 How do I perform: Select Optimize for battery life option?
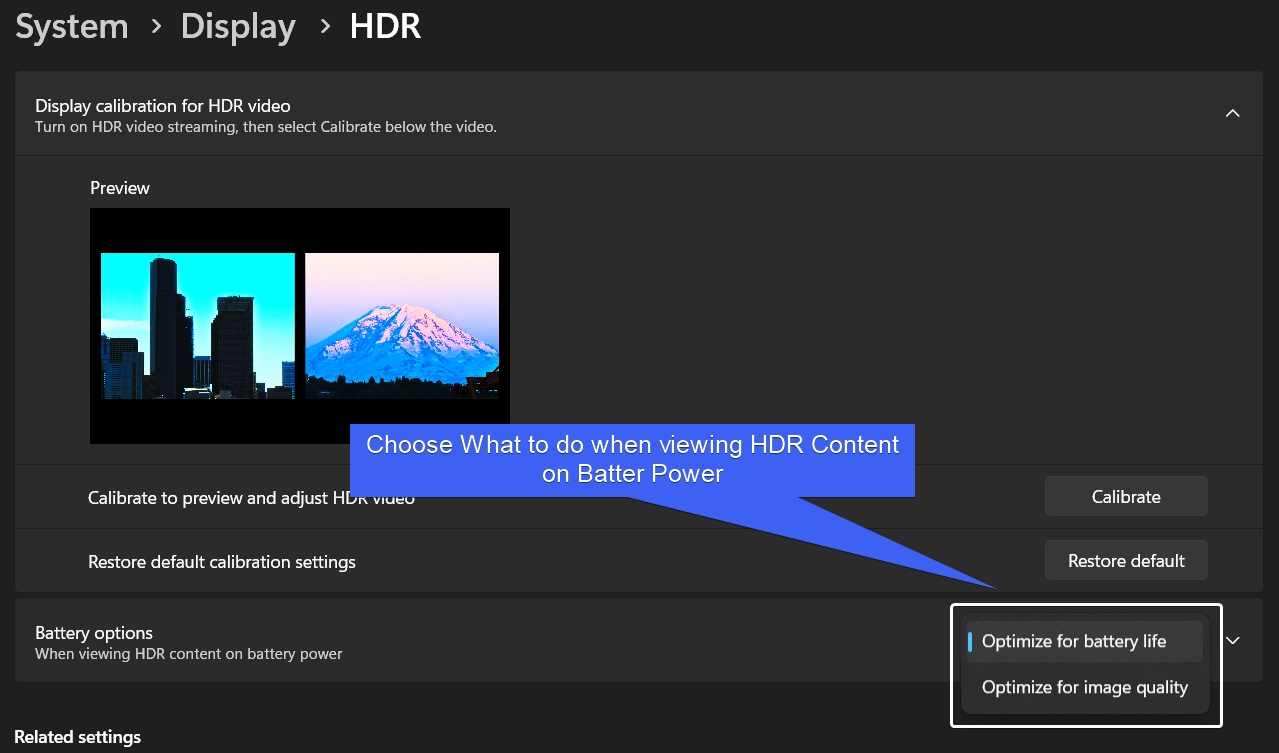pos(1084,641)
